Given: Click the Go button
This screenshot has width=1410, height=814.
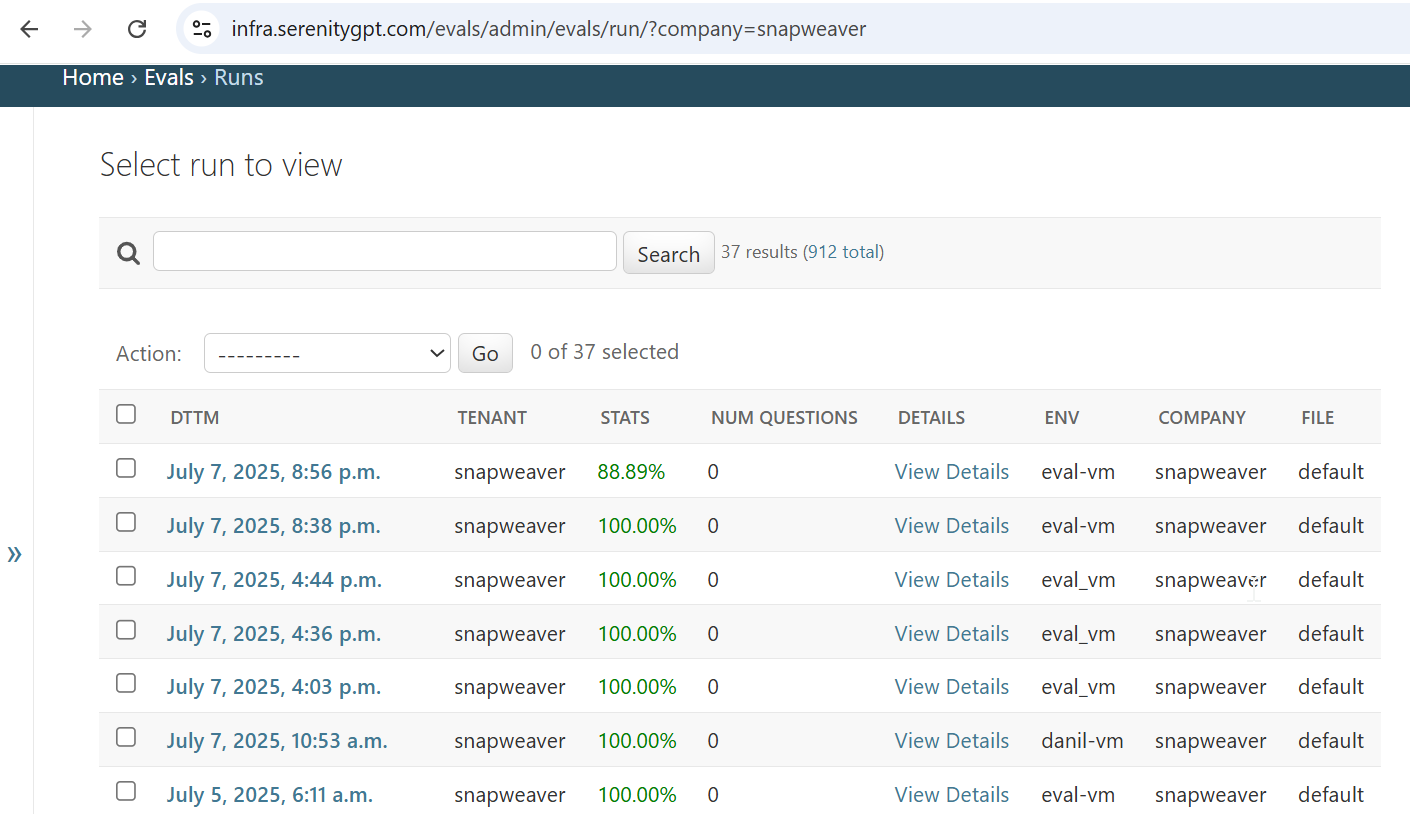Looking at the screenshot, I should point(485,353).
